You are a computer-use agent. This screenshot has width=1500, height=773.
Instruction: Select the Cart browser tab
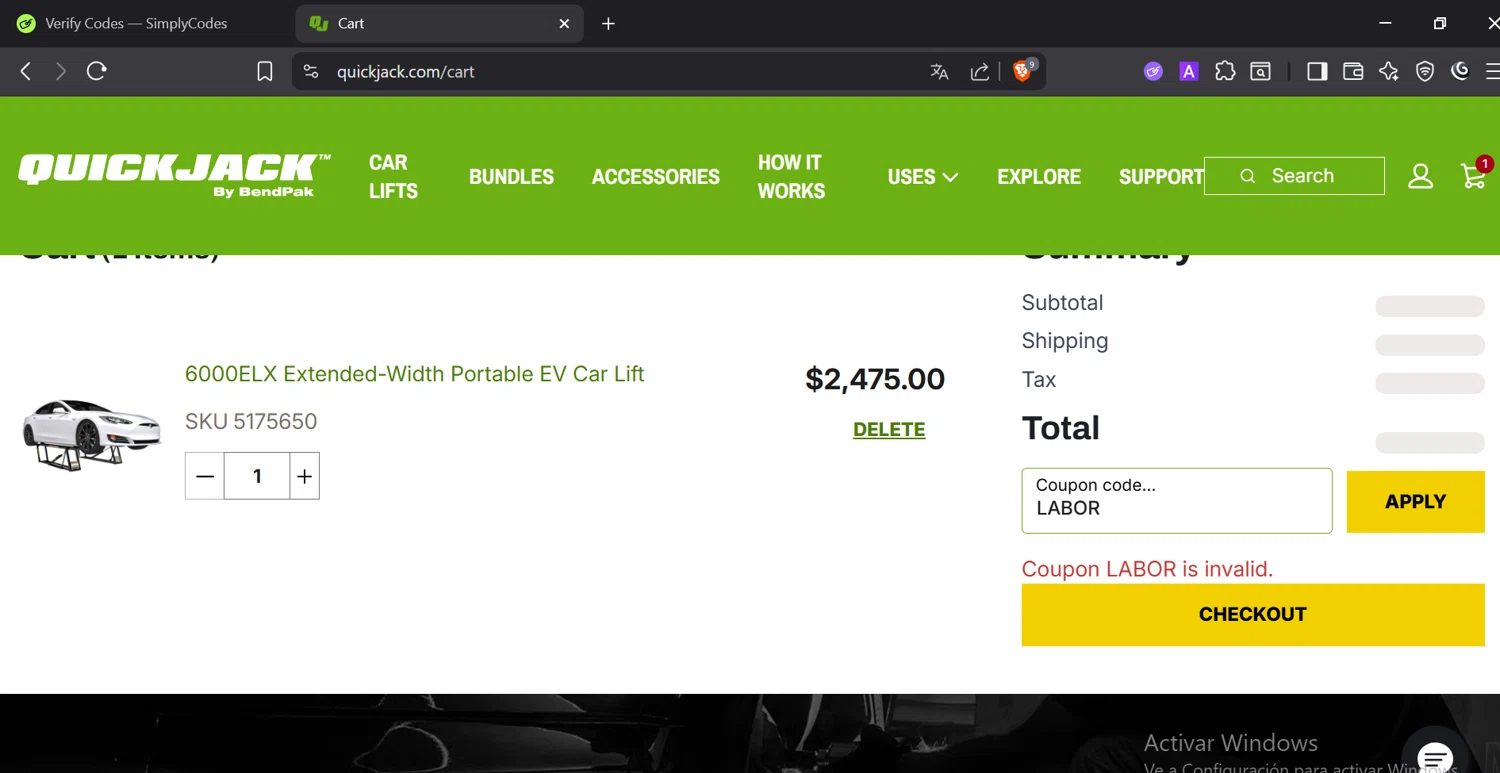point(439,23)
